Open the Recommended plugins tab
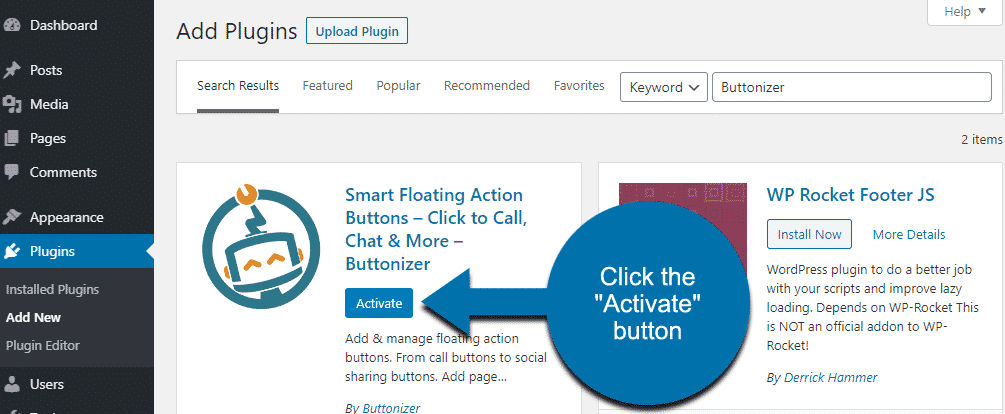The width and height of the screenshot is (1005, 414). 486,86
